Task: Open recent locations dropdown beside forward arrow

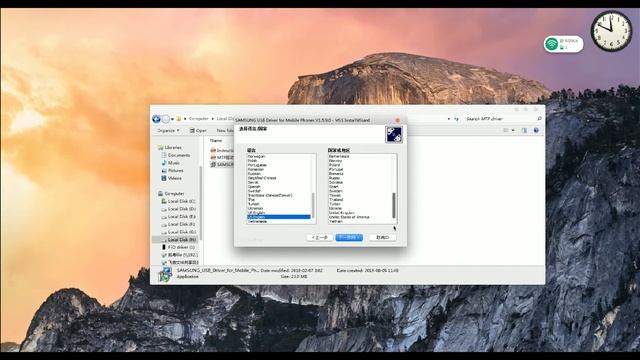Action: click(172, 119)
